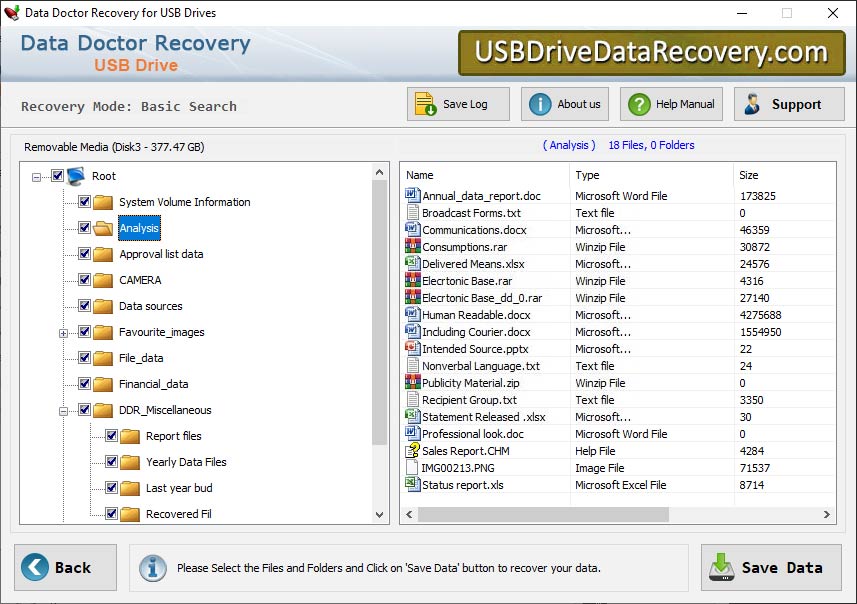This screenshot has height=604, width=857.
Task: Click the green Save Data download icon
Action: click(721, 567)
